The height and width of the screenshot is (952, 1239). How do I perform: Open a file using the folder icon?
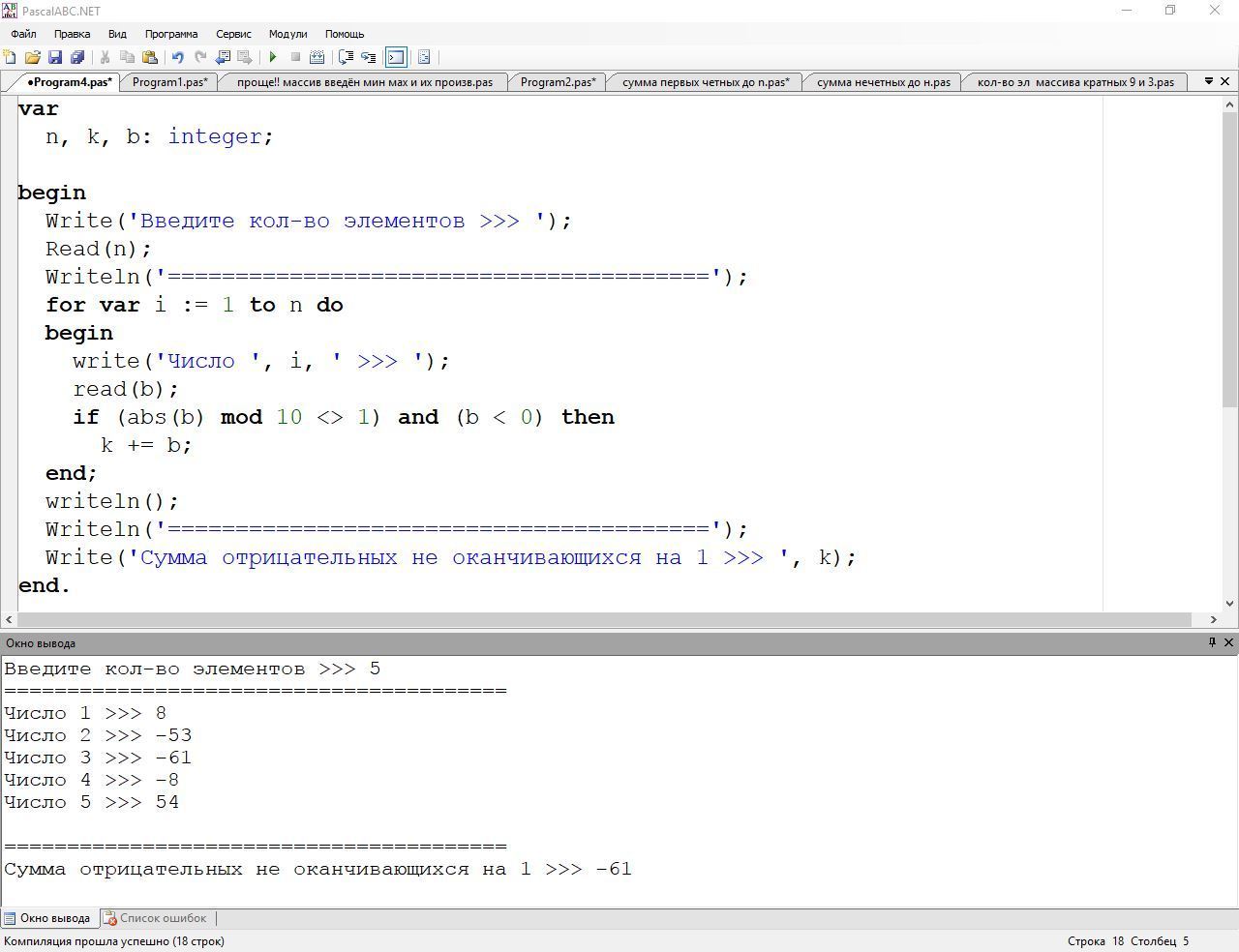tap(32, 57)
